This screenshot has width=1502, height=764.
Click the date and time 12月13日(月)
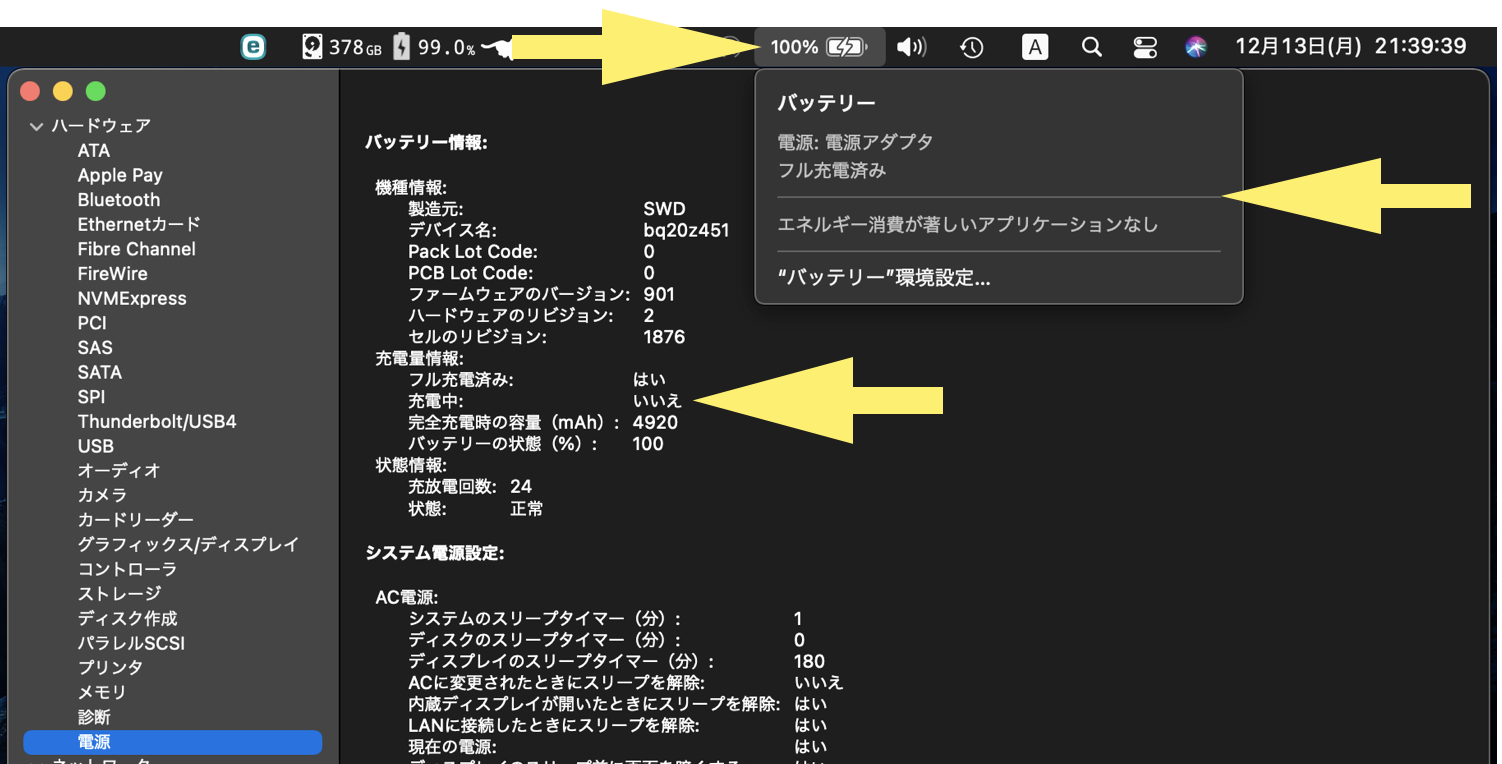click(x=1351, y=46)
